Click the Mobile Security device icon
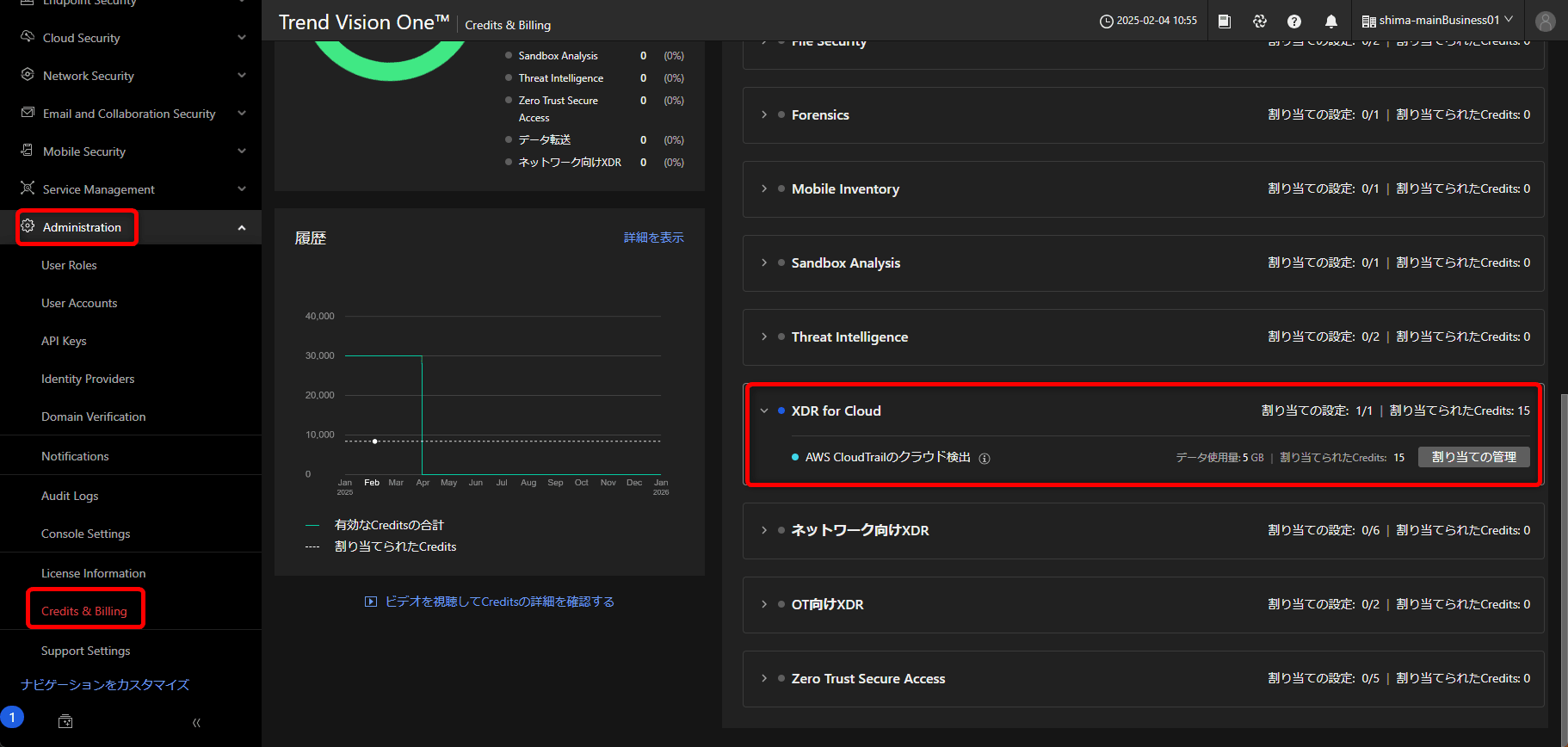Viewport: 1568px width, 747px height. coord(28,151)
